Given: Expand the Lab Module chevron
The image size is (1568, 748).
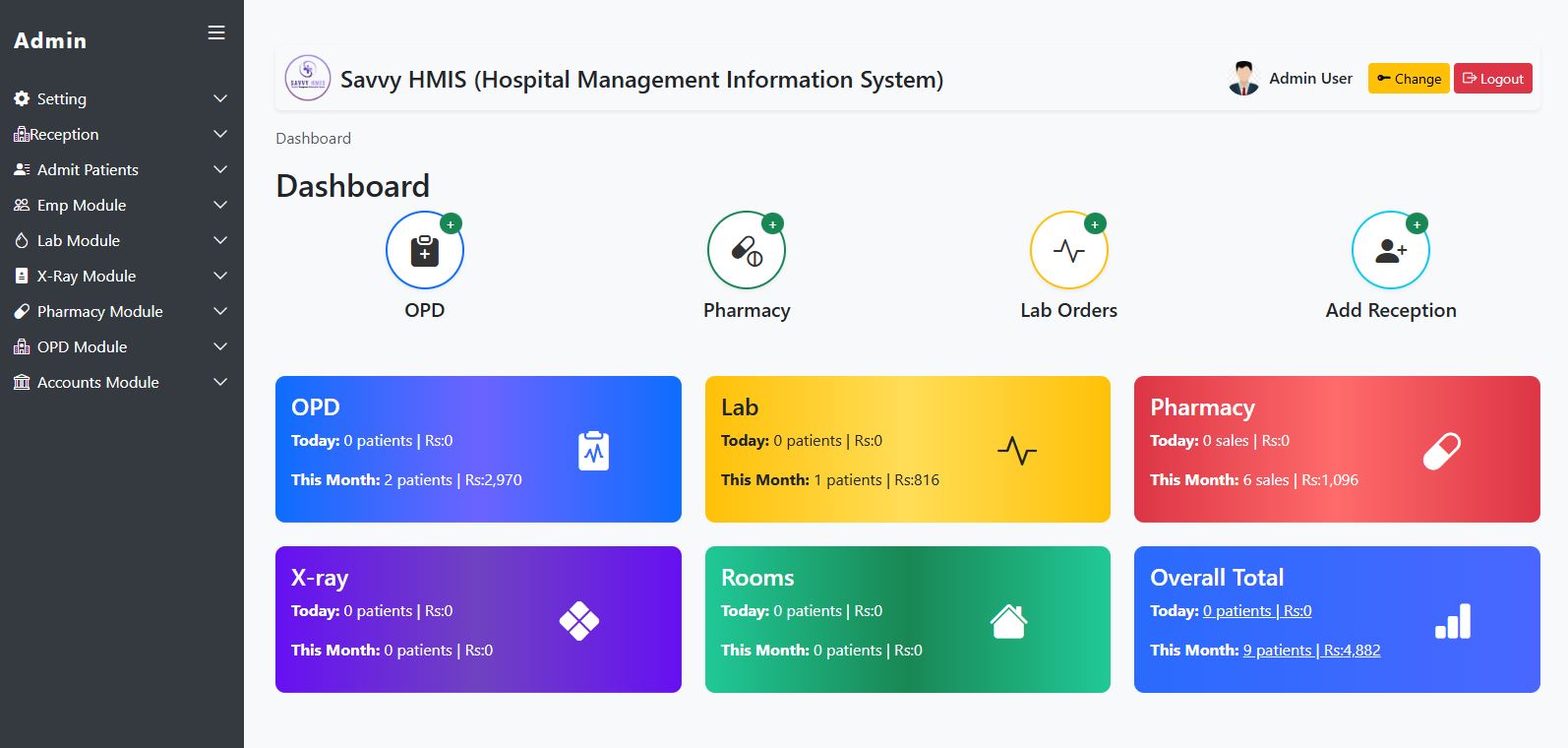Looking at the screenshot, I should (220, 240).
